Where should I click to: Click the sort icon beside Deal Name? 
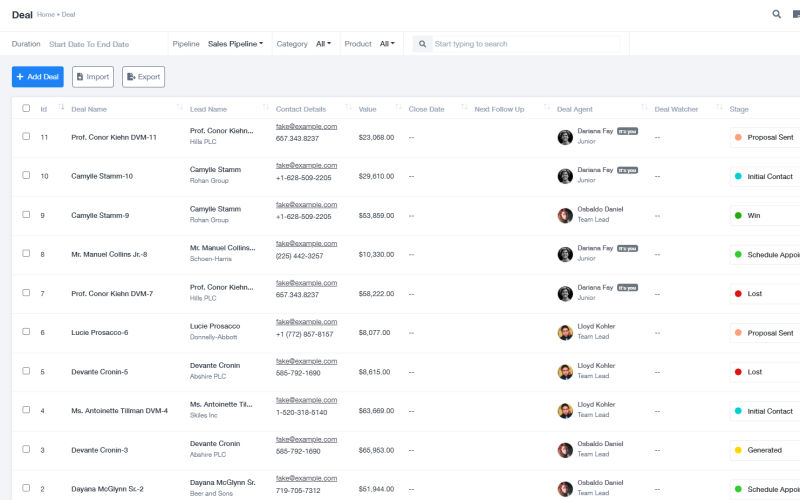pos(180,108)
